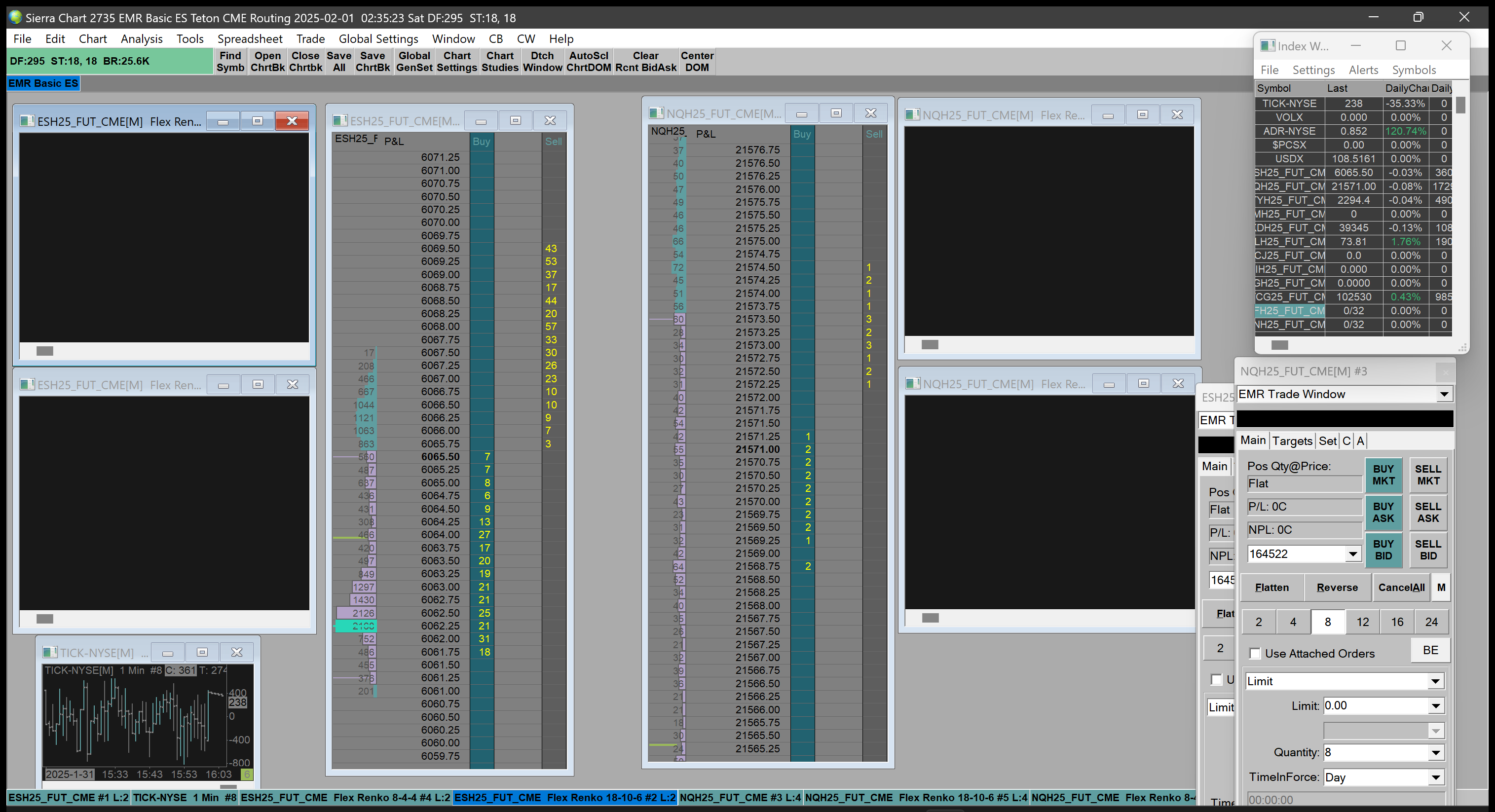Click the Open ChrtBk toolbar button
1495x812 pixels.
pos(267,62)
